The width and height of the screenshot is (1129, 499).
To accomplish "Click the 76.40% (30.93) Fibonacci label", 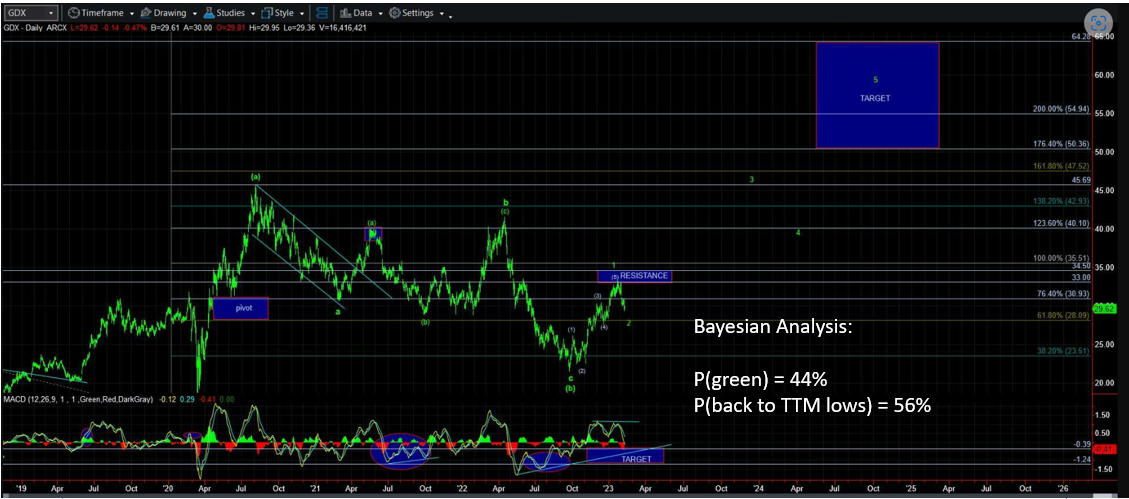I will 1062,293.
